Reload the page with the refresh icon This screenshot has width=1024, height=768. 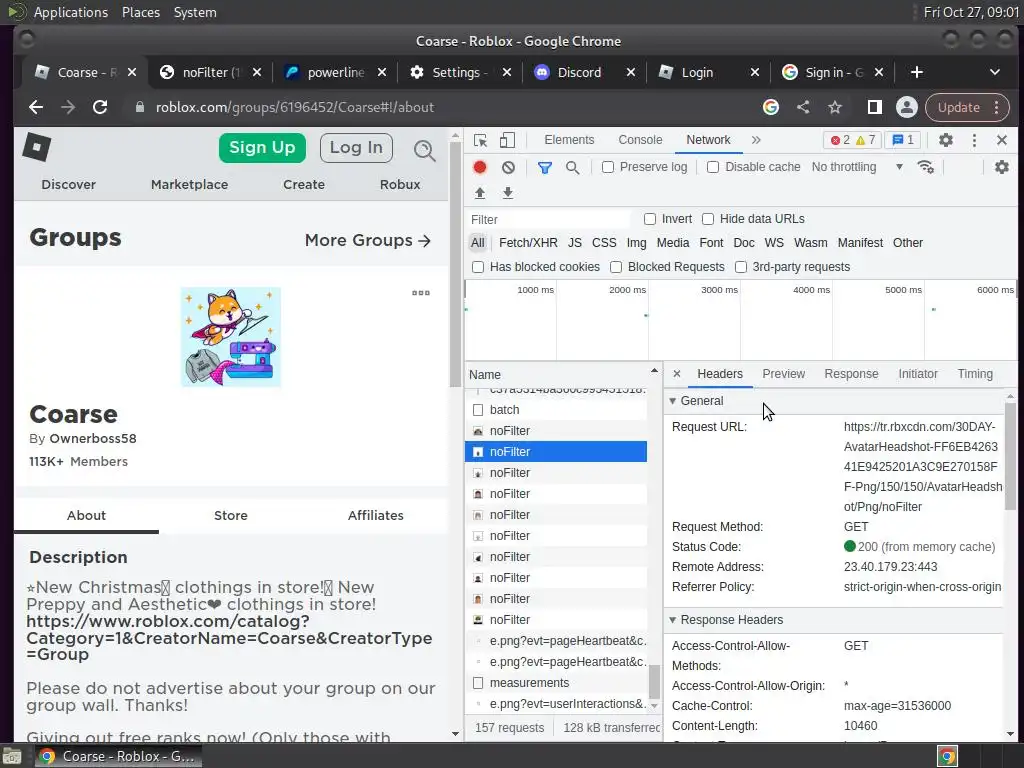[99, 107]
